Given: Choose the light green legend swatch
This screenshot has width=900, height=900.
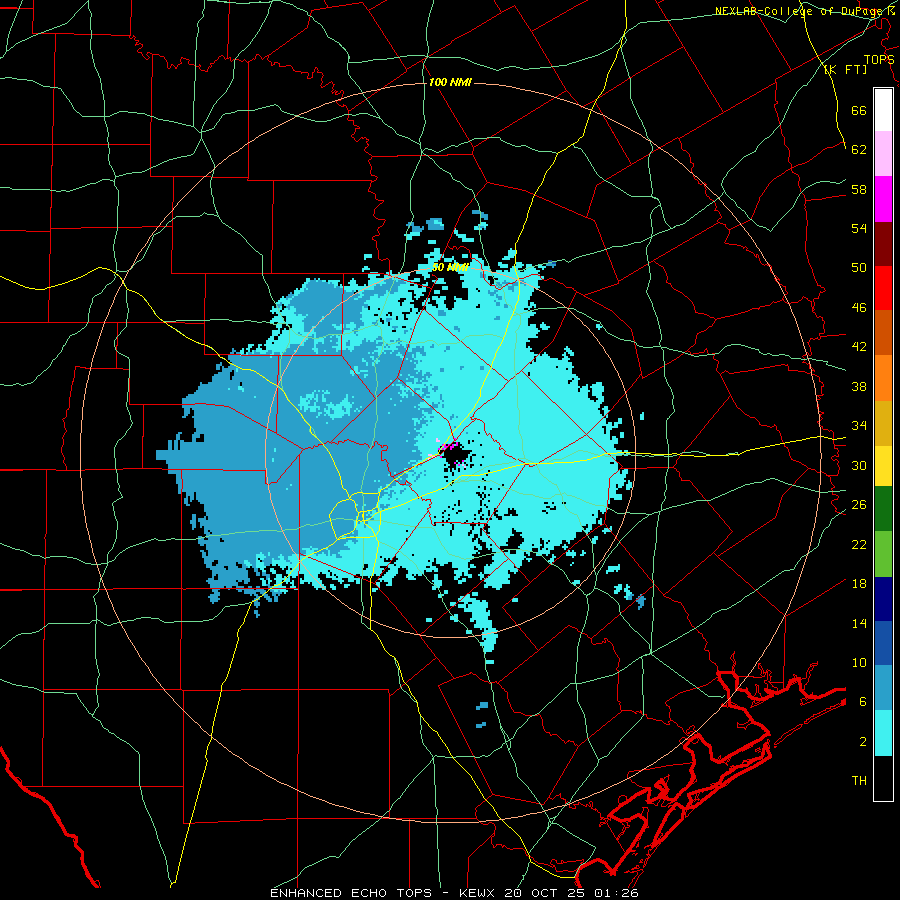Looking at the screenshot, I should (x=883, y=554).
